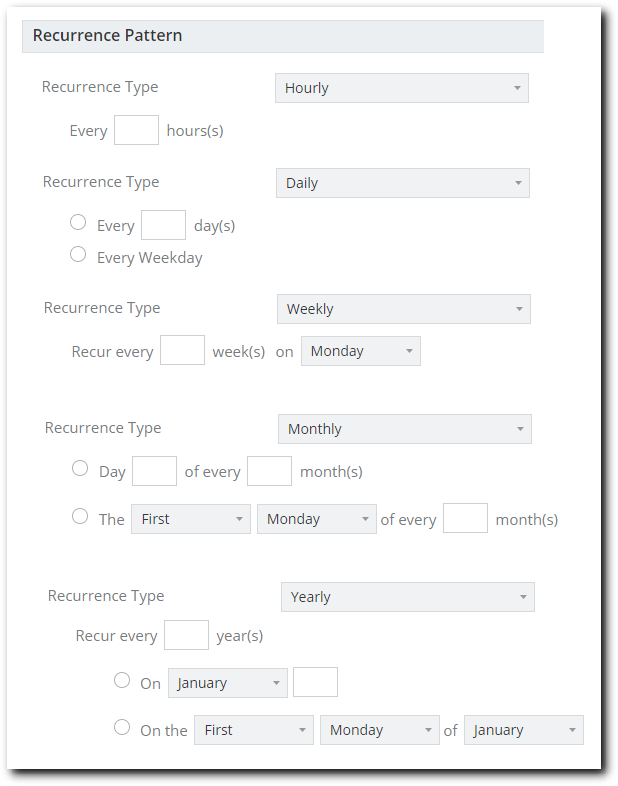
Task: Click the year(s) interval input field
Action: click(x=186, y=635)
